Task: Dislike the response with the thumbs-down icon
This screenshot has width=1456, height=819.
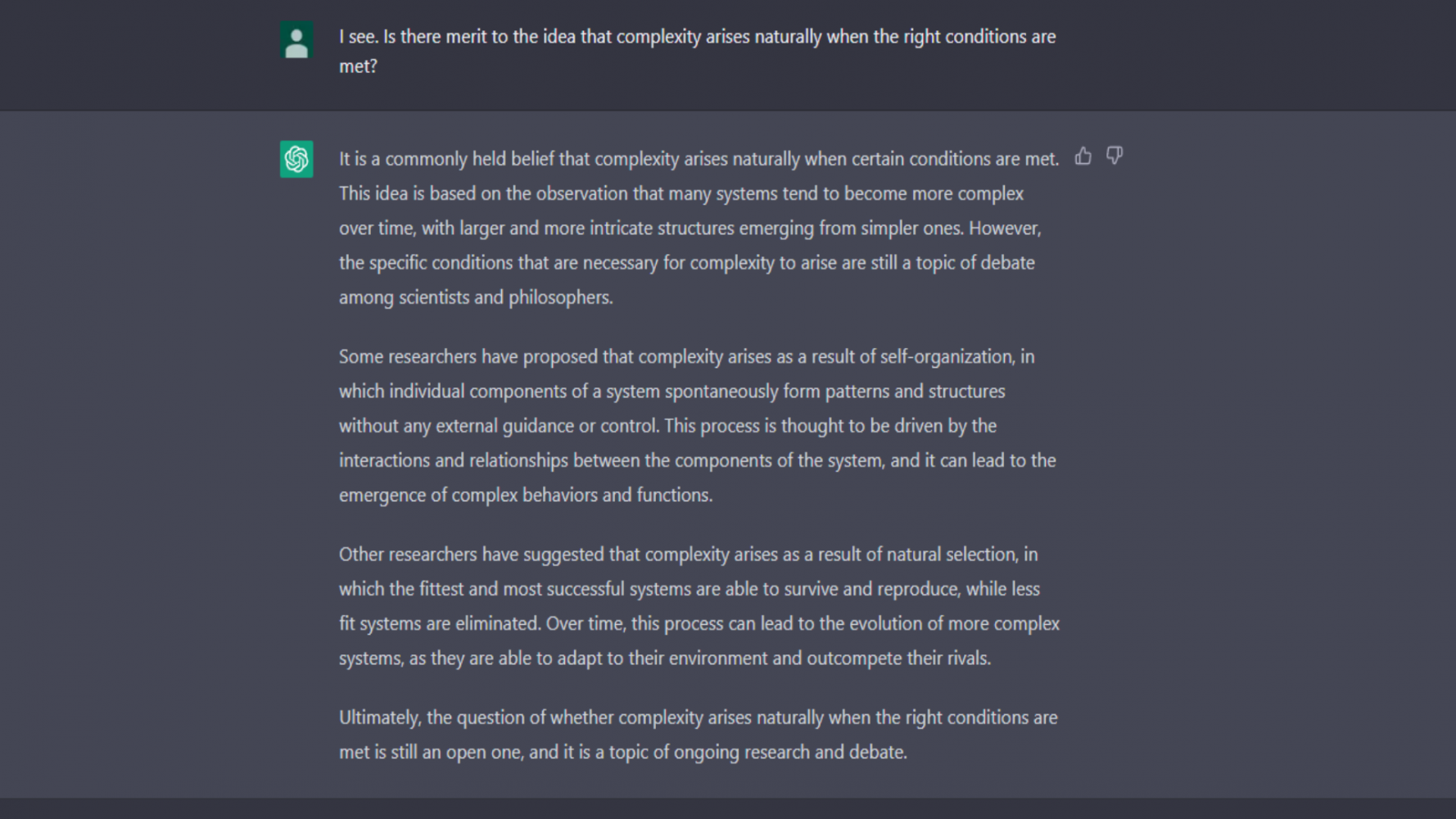Action: 1115,156
